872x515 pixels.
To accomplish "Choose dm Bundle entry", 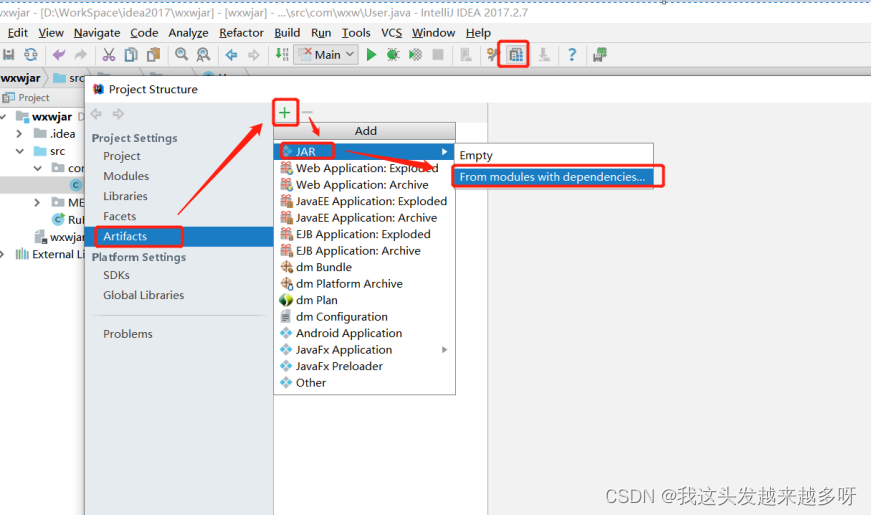I will [x=364, y=268].
